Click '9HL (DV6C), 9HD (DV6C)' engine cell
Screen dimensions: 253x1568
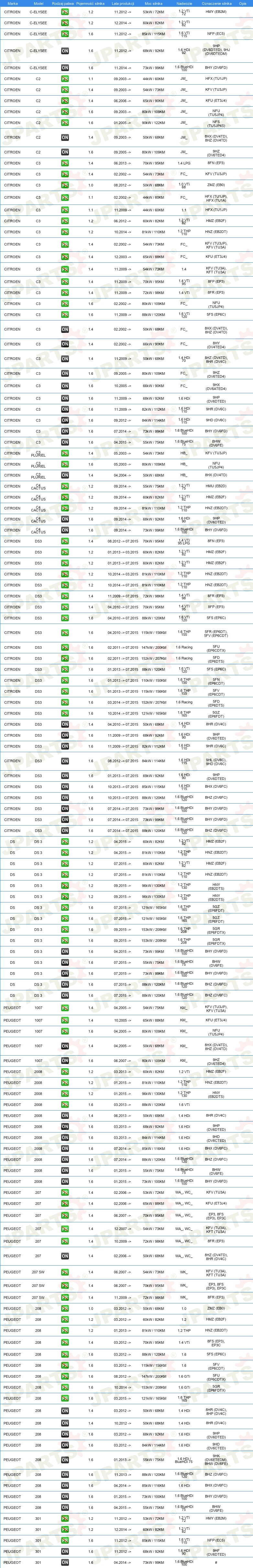(x=216, y=761)
